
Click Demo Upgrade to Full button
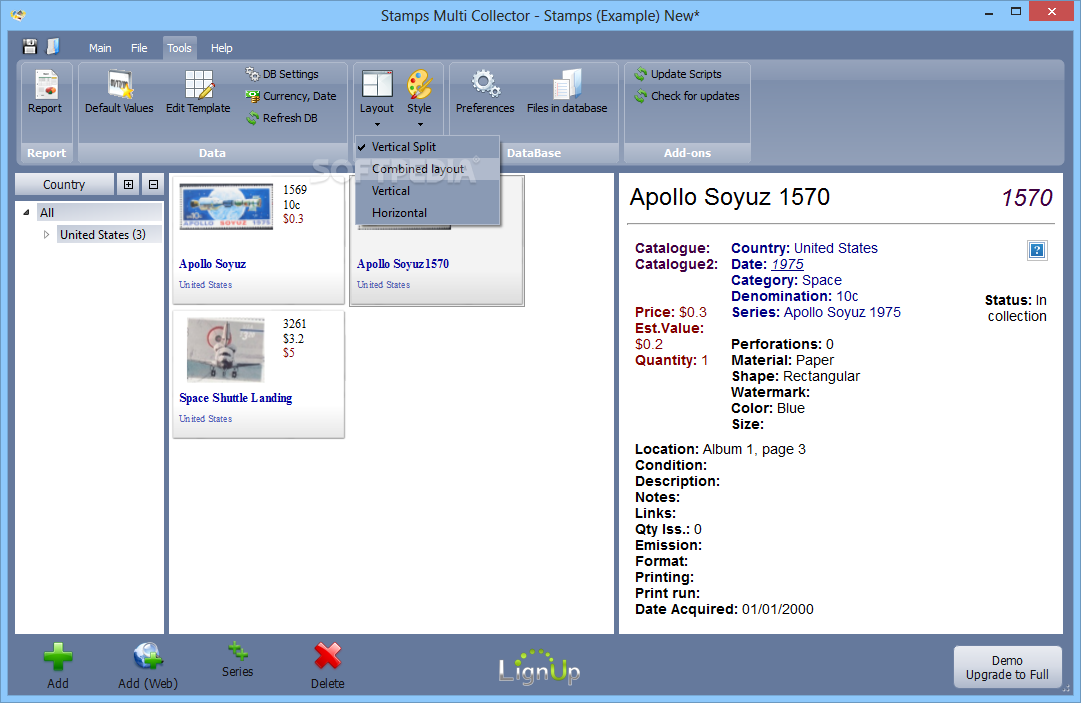click(1007, 667)
